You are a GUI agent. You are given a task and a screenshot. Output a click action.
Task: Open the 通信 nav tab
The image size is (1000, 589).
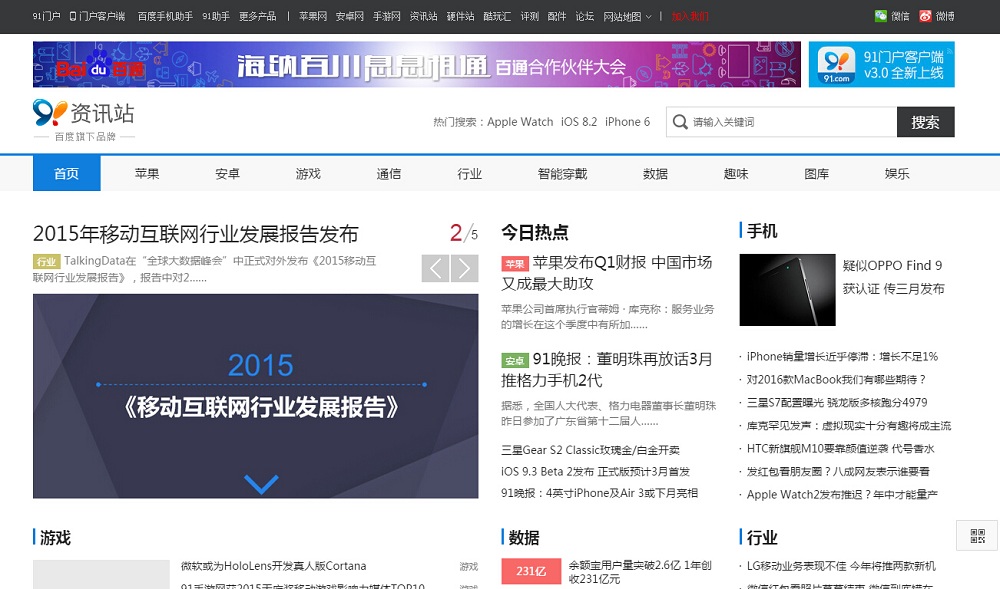click(388, 173)
